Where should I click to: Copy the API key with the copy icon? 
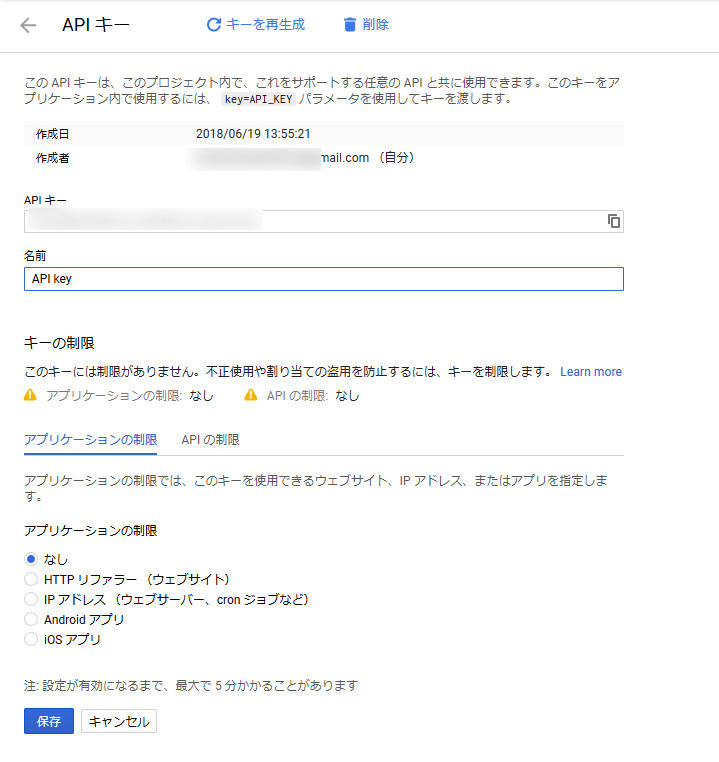[614, 221]
